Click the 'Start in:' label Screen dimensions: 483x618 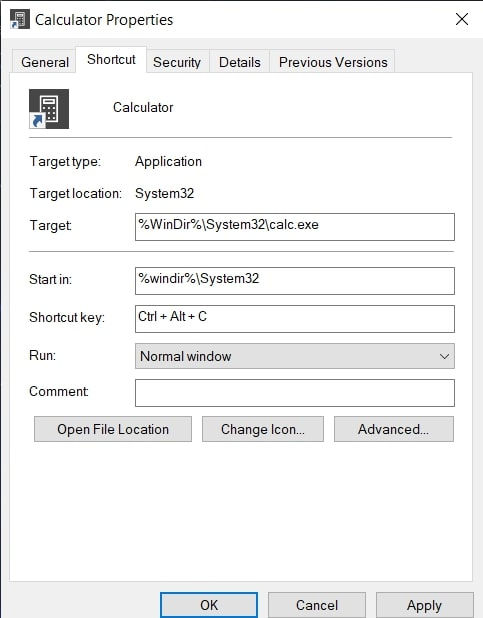[50, 279]
